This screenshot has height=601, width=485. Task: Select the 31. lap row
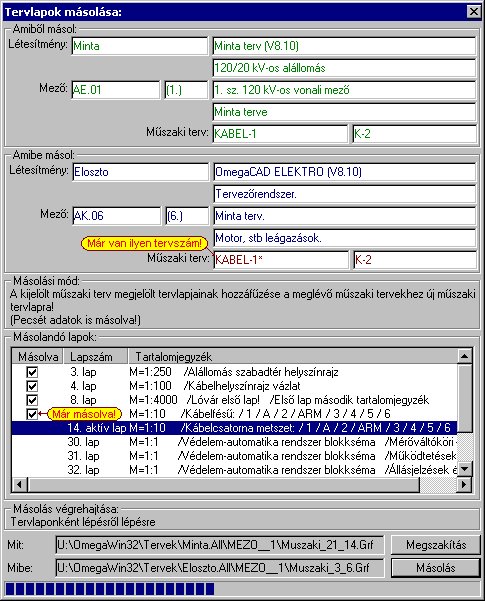pos(235,456)
